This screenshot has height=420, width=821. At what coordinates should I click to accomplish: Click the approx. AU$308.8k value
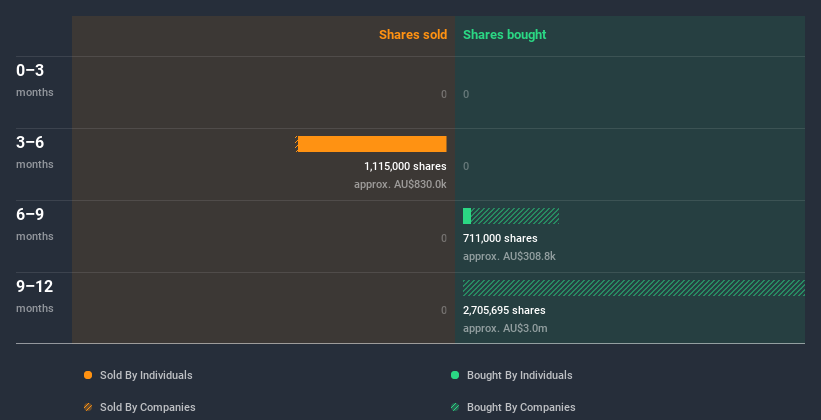(509, 257)
